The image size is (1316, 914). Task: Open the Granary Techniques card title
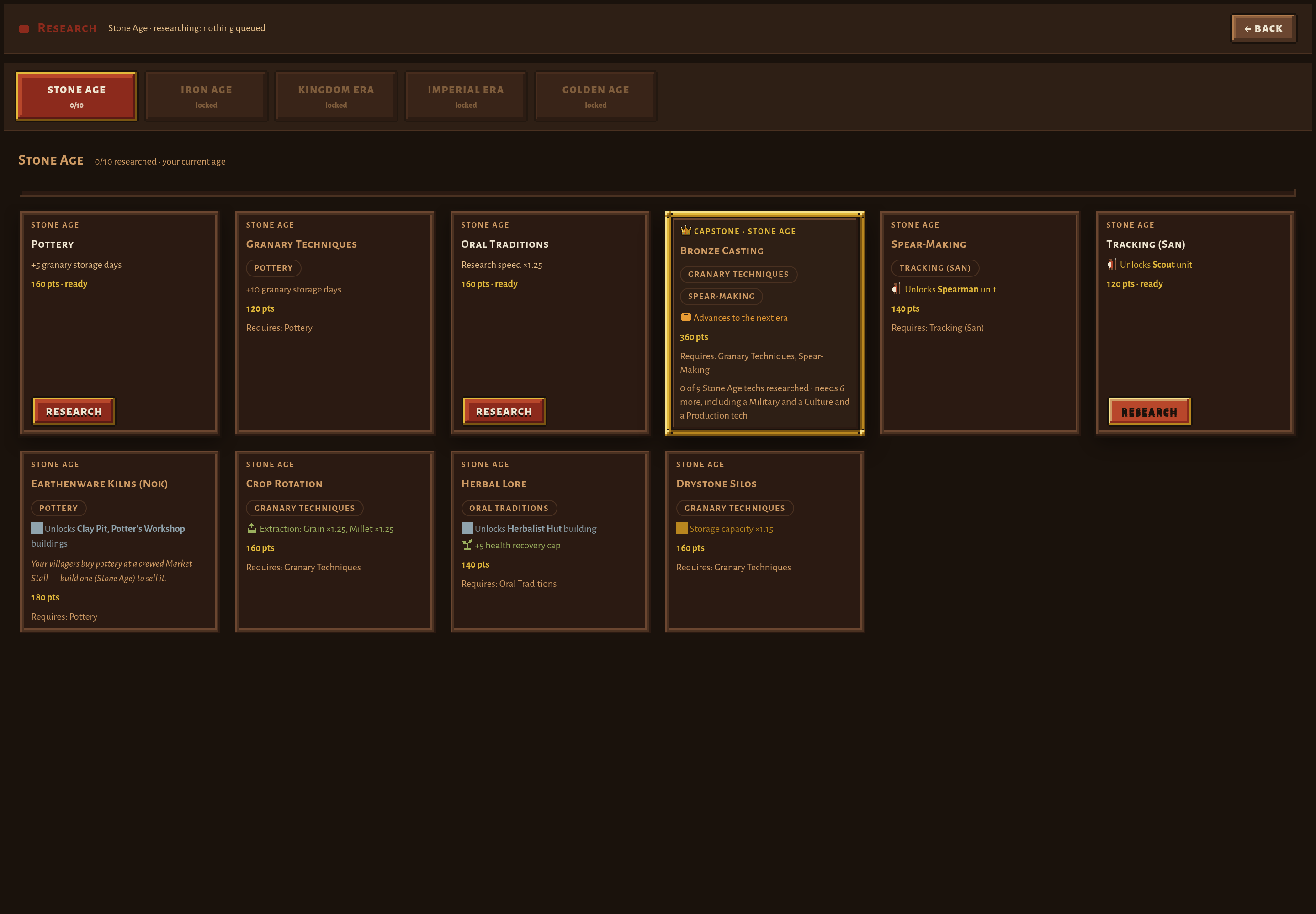tap(301, 244)
